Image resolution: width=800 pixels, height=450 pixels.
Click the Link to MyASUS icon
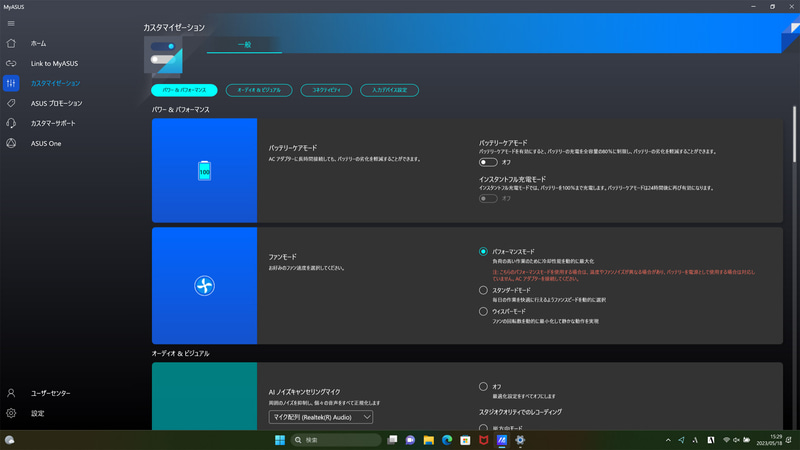click(x=11, y=63)
